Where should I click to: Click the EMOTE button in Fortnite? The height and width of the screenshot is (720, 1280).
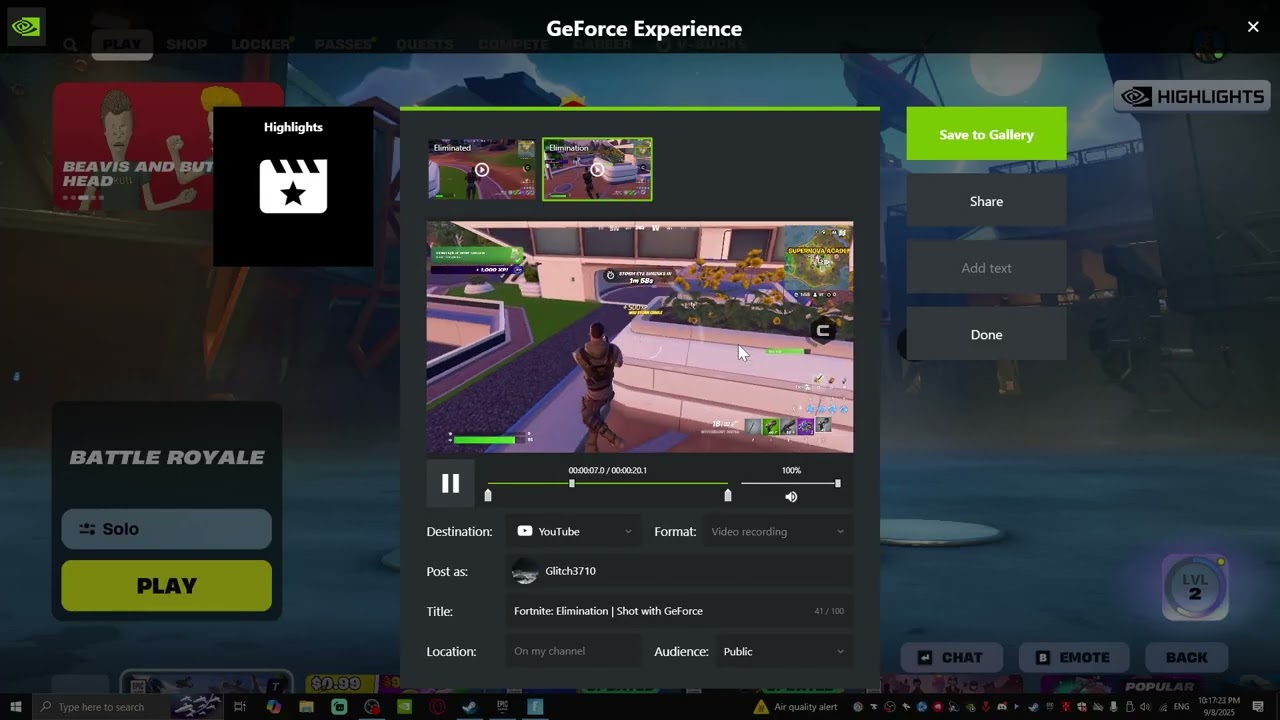click(x=1073, y=657)
